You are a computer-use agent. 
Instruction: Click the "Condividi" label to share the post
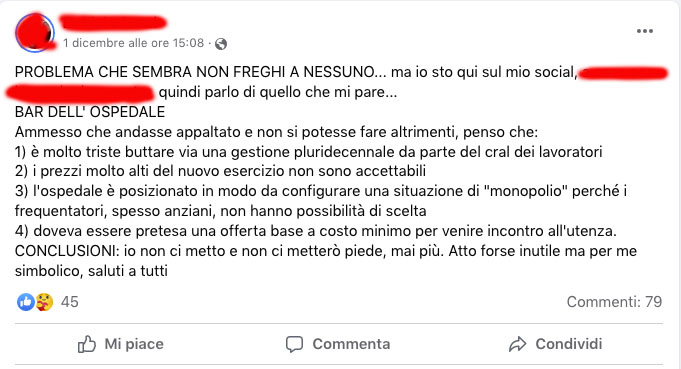coord(569,344)
